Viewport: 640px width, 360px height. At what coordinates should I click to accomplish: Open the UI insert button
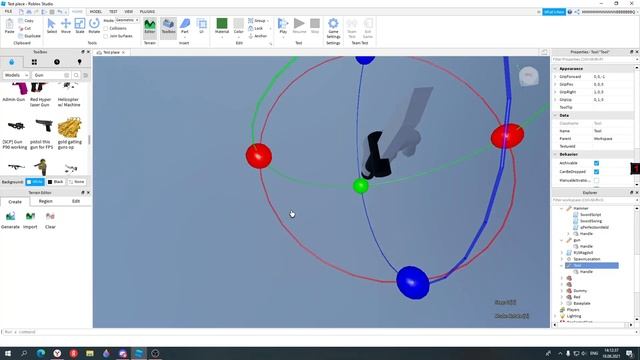(202, 26)
